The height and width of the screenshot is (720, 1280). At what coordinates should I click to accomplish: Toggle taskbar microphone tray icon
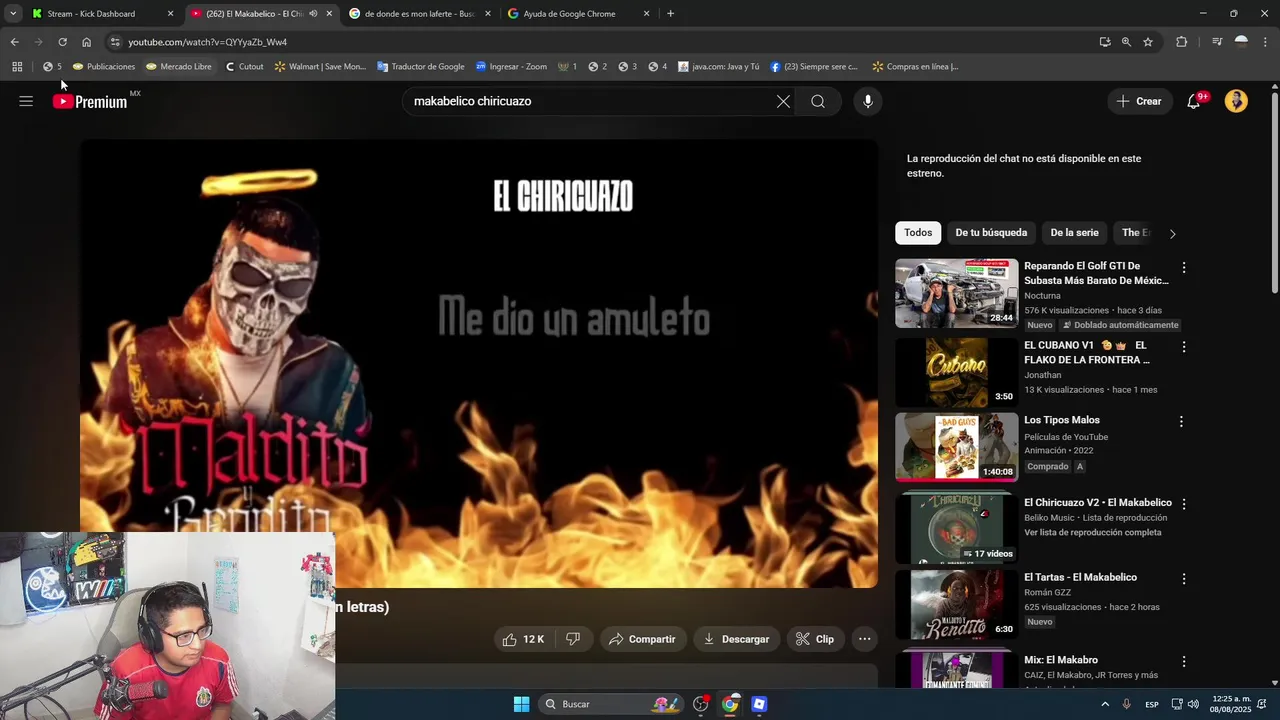pyautogui.click(x=1127, y=704)
